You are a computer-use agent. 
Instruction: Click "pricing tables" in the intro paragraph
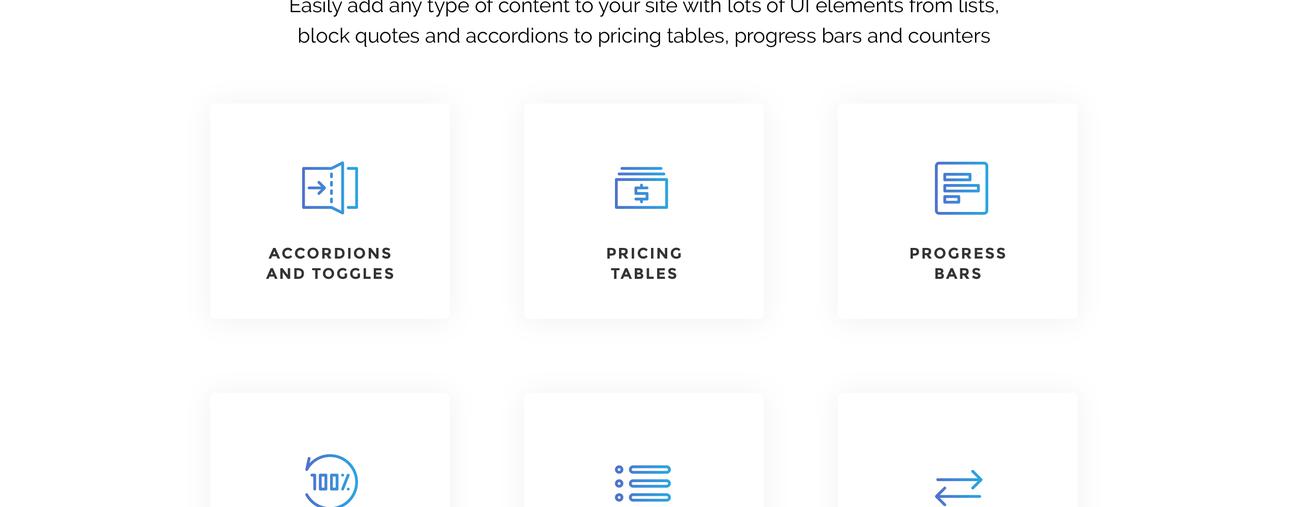pos(662,37)
